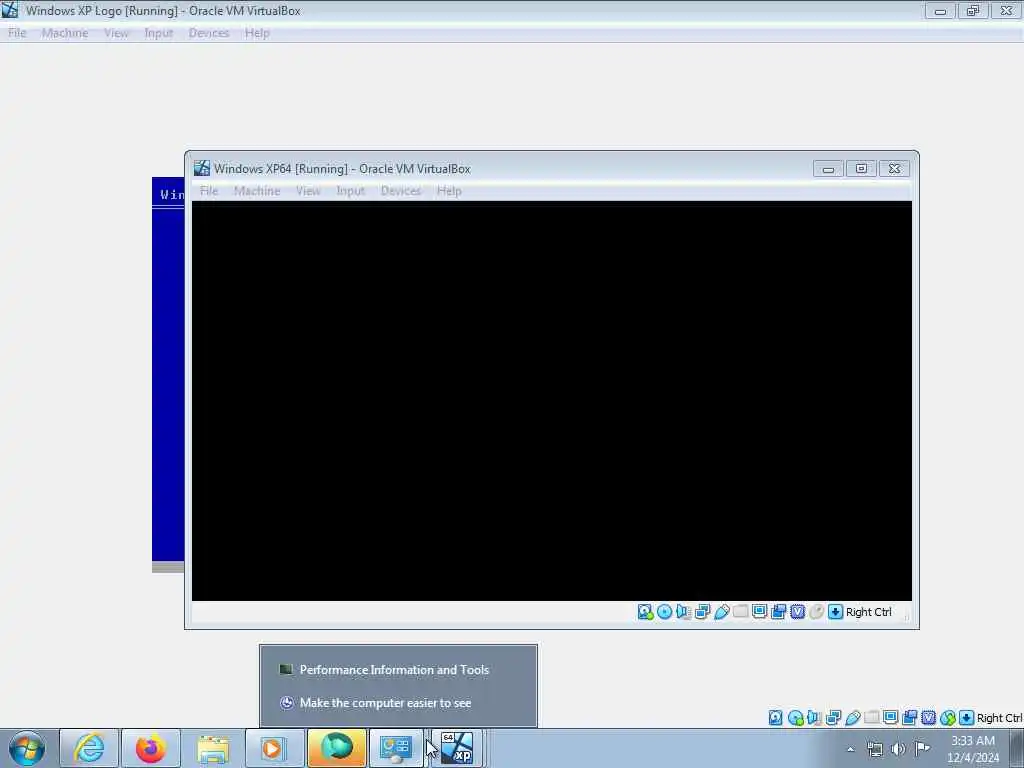Open Devices menu in Windows XP Logo window

pos(209,33)
